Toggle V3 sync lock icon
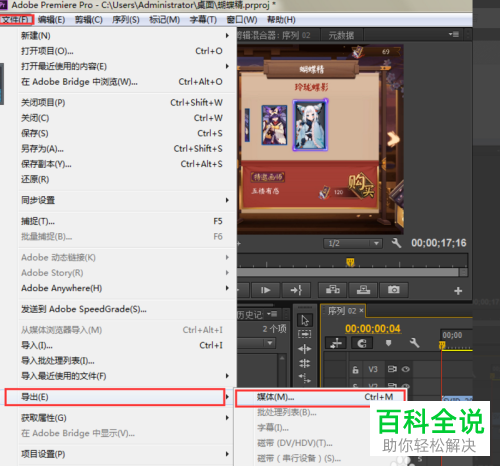Viewport: 500px width, 466px height. click(392, 369)
